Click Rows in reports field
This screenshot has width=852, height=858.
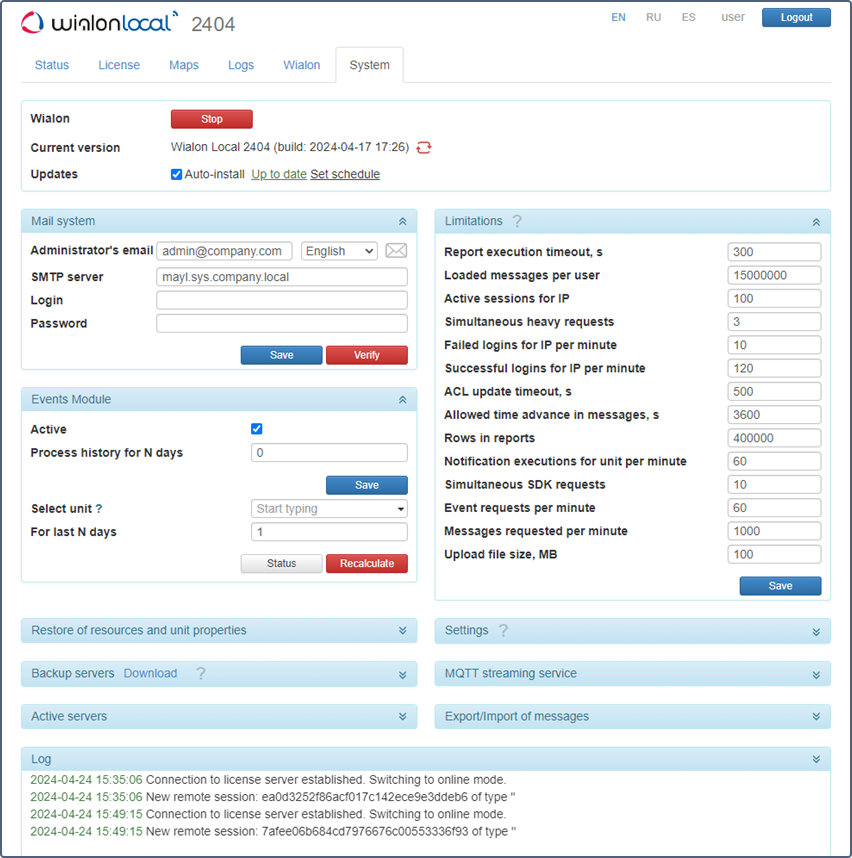(774, 438)
